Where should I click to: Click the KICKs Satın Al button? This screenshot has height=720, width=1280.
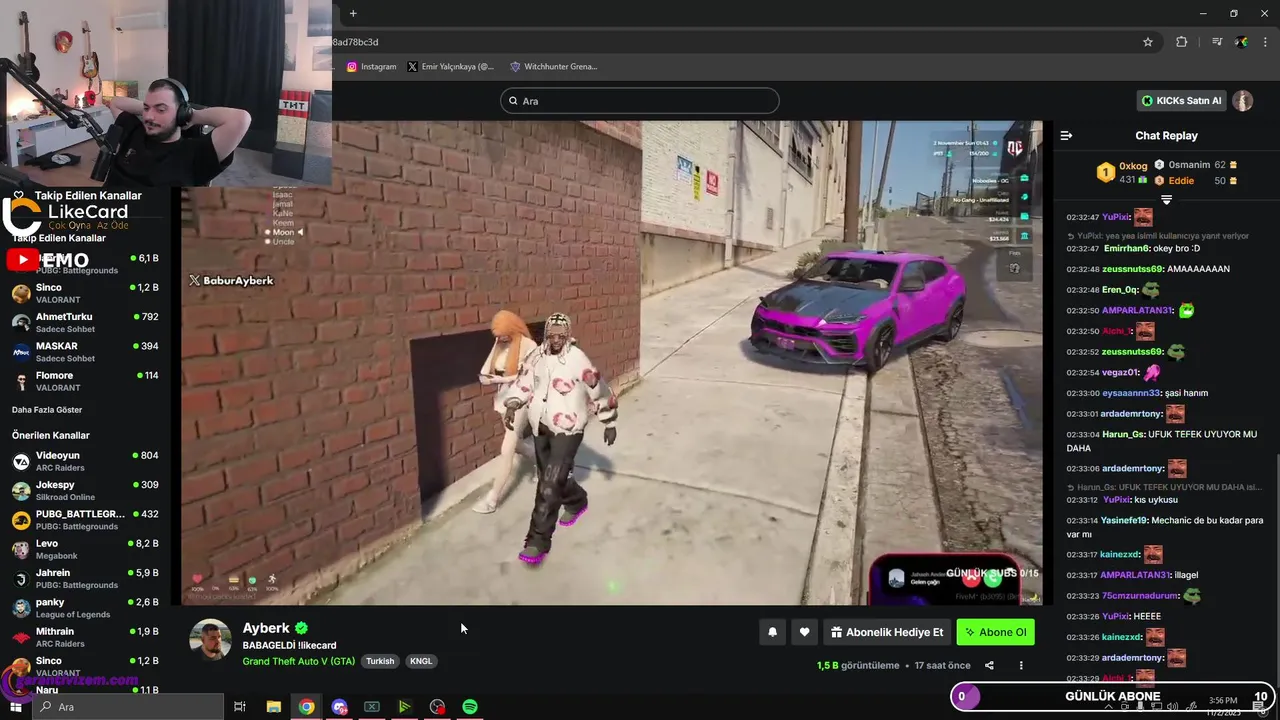pyautogui.click(x=1181, y=101)
